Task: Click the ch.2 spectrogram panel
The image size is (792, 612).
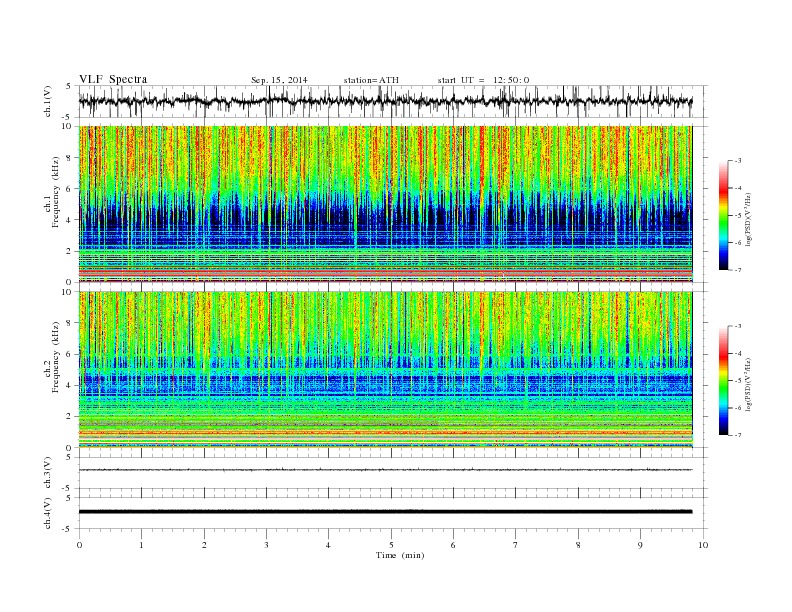Action: (x=385, y=370)
